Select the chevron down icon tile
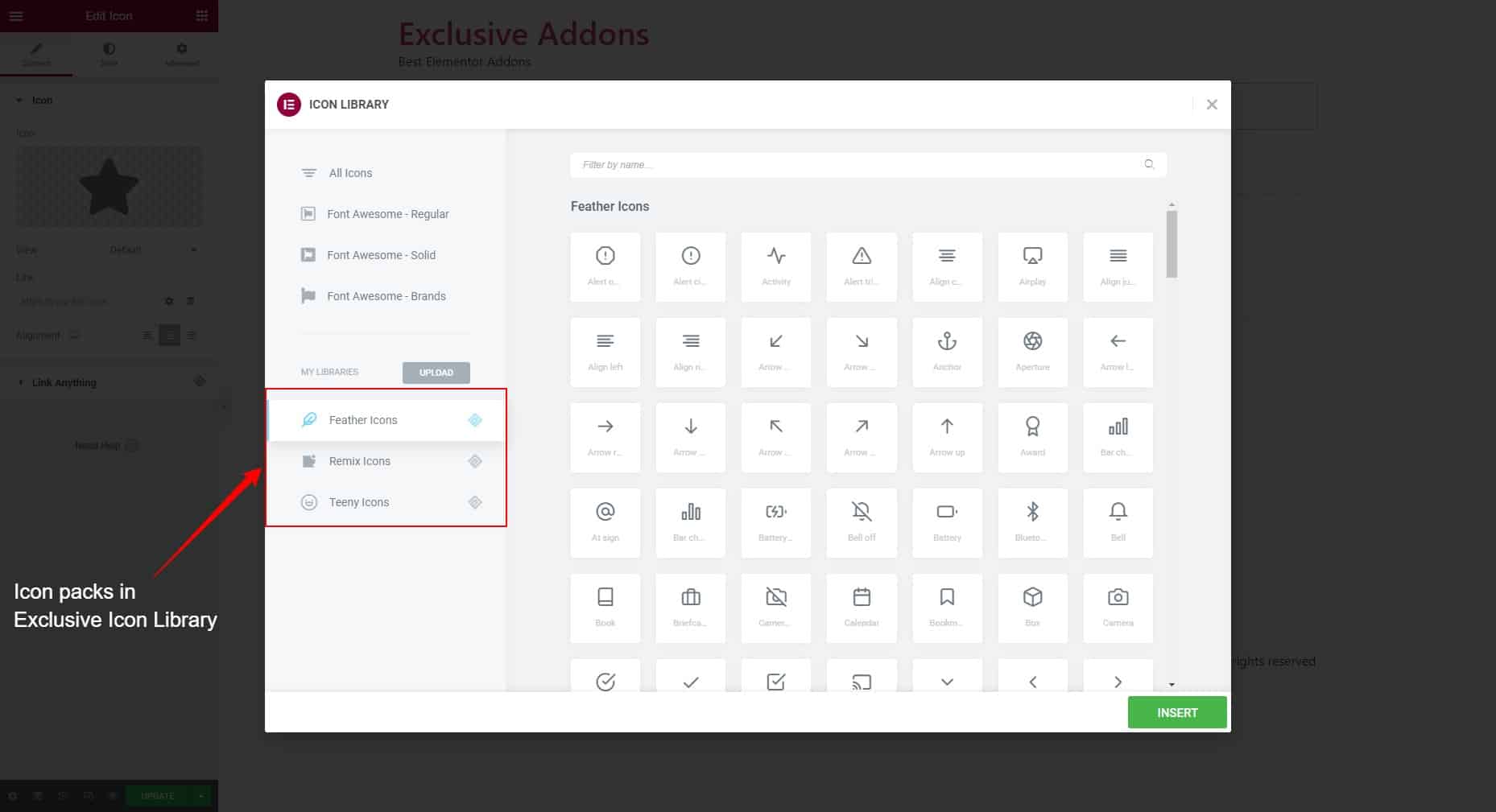1496x812 pixels. coord(947,675)
